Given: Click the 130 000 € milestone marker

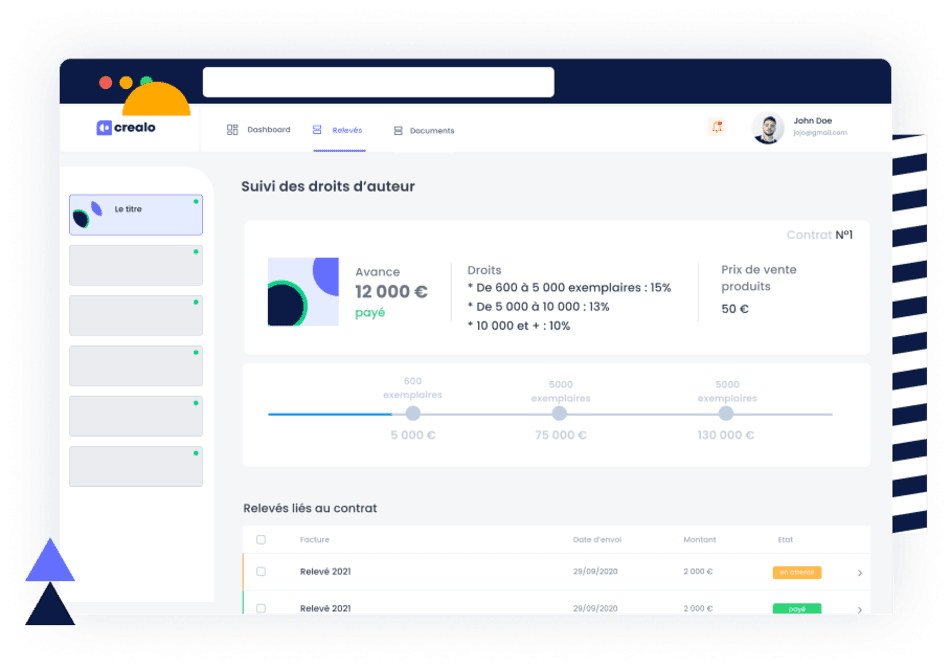Looking at the screenshot, I should click(x=726, y=413).
